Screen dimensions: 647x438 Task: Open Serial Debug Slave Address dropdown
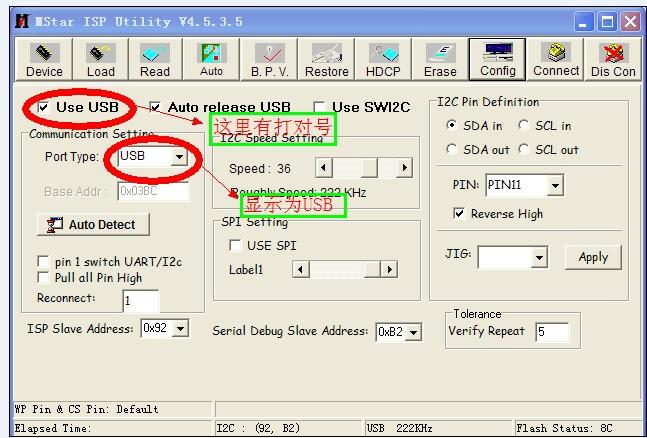tap(413, 332)
